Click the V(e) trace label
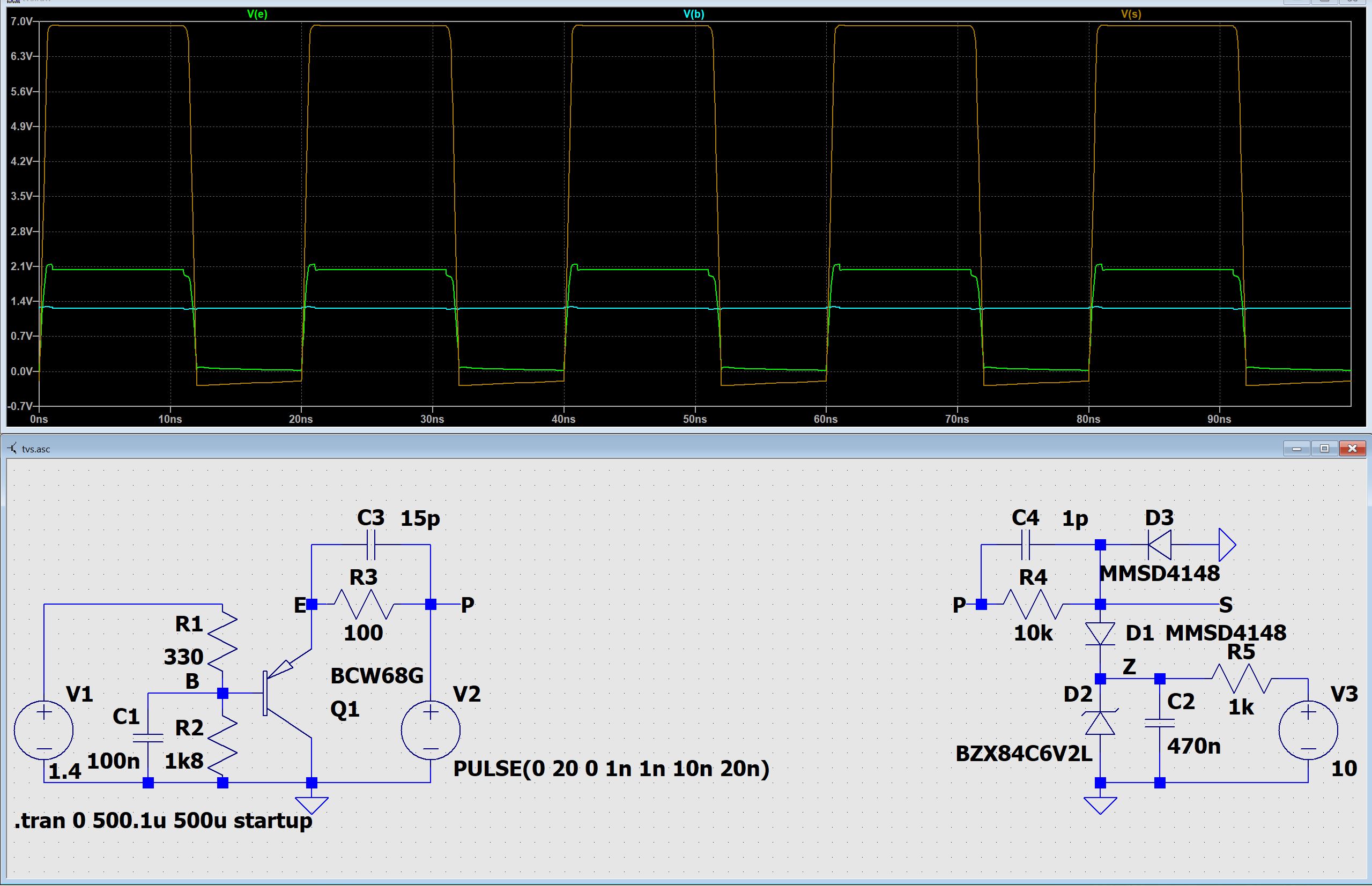 257,14
